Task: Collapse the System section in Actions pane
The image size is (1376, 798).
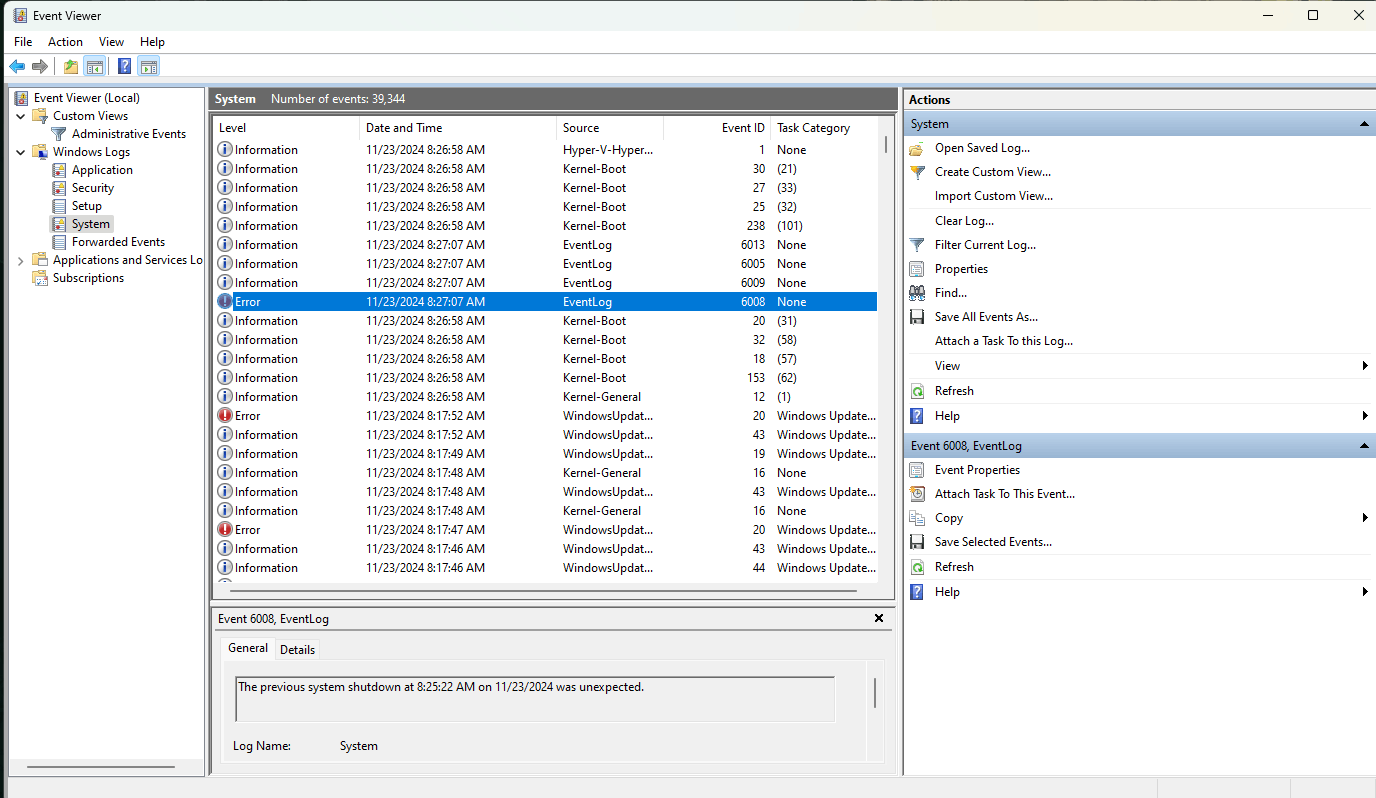Action: (x=1364, y=124)
